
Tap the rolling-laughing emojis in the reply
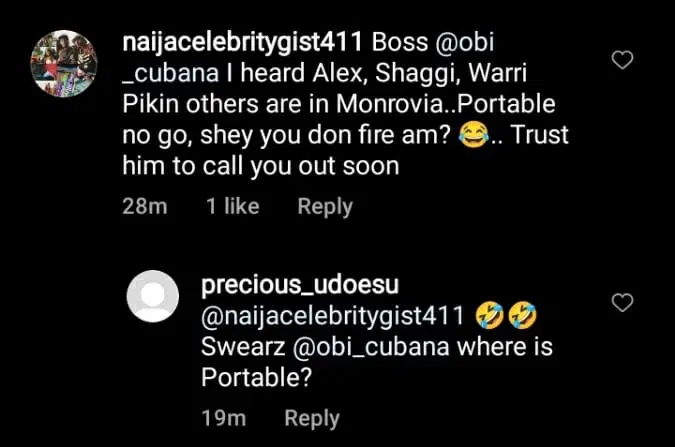(506, 317)
